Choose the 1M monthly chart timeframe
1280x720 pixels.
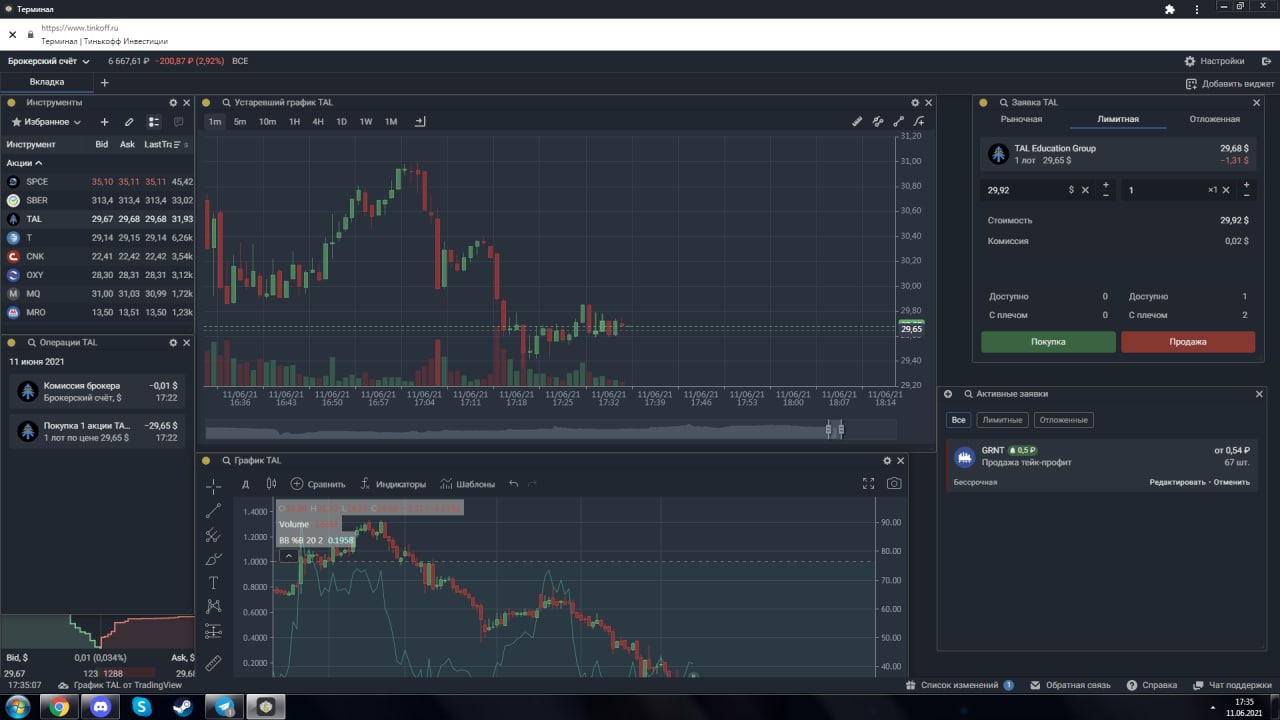391,122
